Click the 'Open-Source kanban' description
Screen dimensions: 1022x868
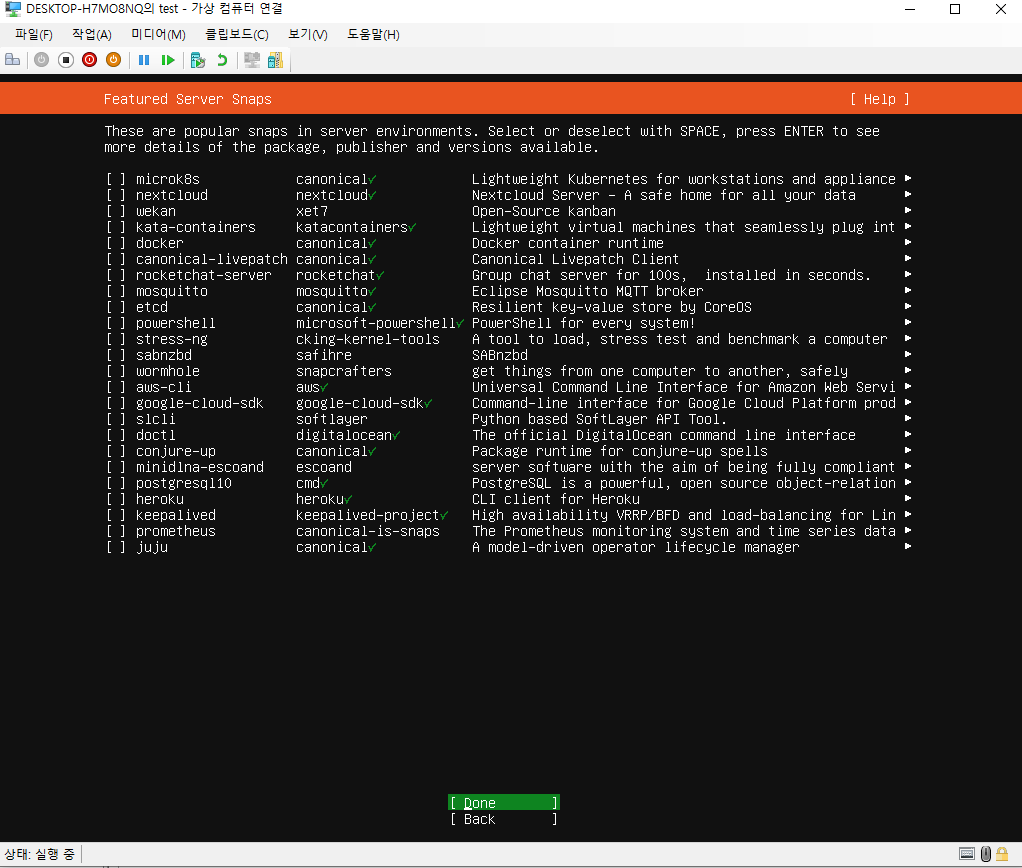pyautogui.click(x=544, y=211)
